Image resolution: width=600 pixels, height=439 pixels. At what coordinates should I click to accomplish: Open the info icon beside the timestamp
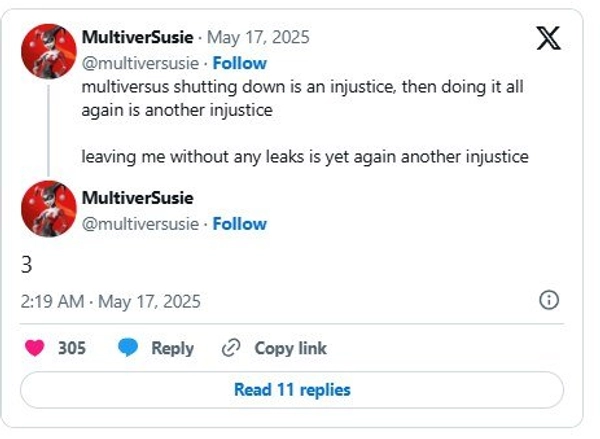coord(548,300)
